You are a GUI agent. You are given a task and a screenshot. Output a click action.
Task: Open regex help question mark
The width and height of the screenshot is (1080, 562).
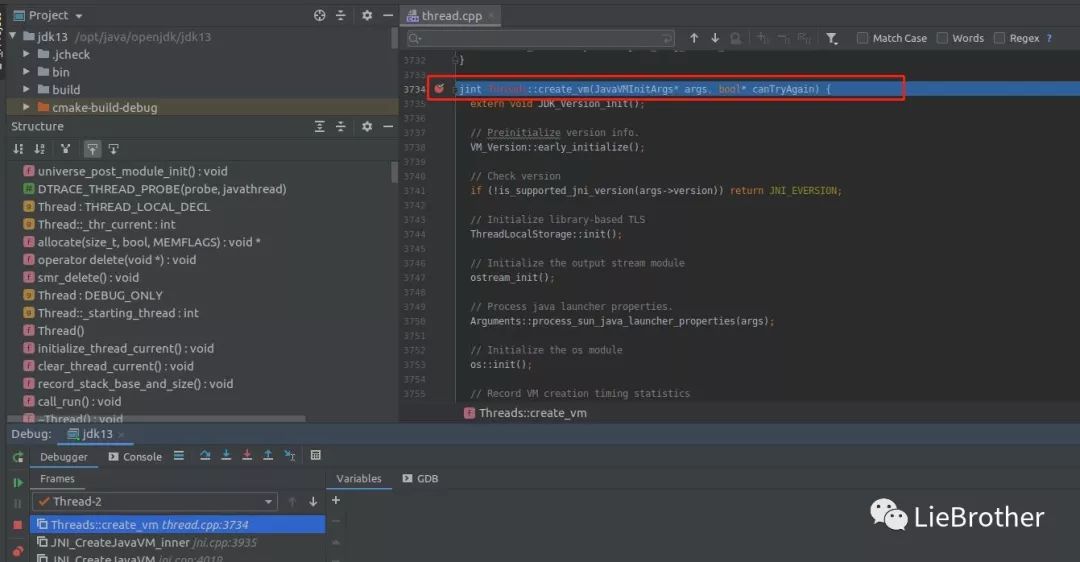[1049, 38]
